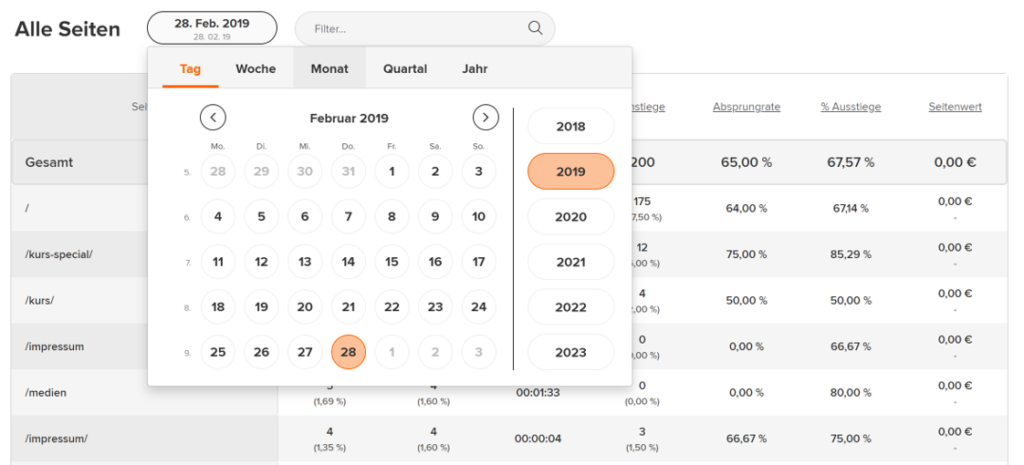Open the date range selector 28. Feb. 2019
The image size is (1024, 465).
212,28
